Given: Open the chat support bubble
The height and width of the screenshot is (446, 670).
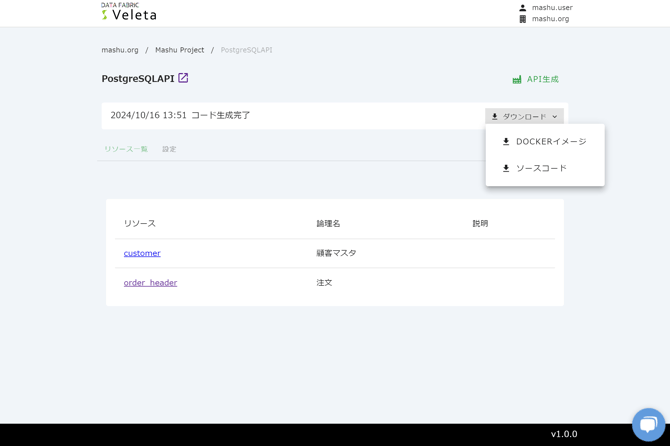Looking at the screenshot, I should click(x=648, y=424).
